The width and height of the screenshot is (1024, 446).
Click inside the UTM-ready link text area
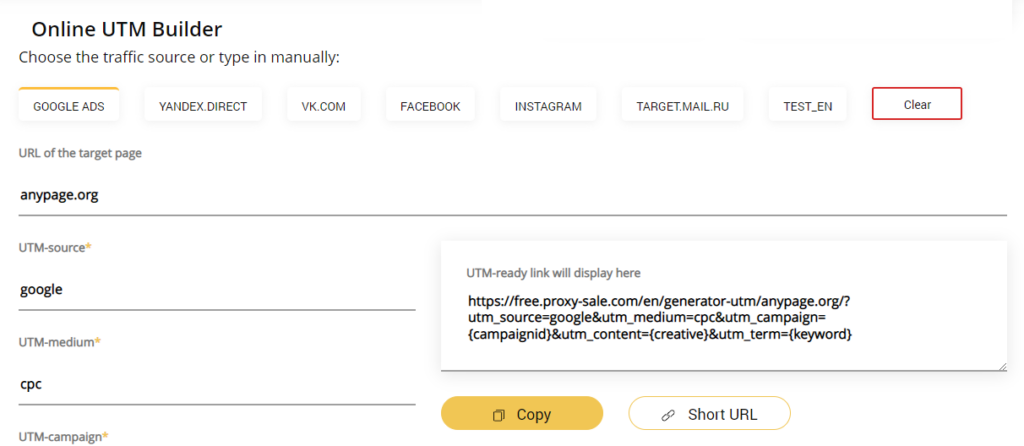(724, 318)
